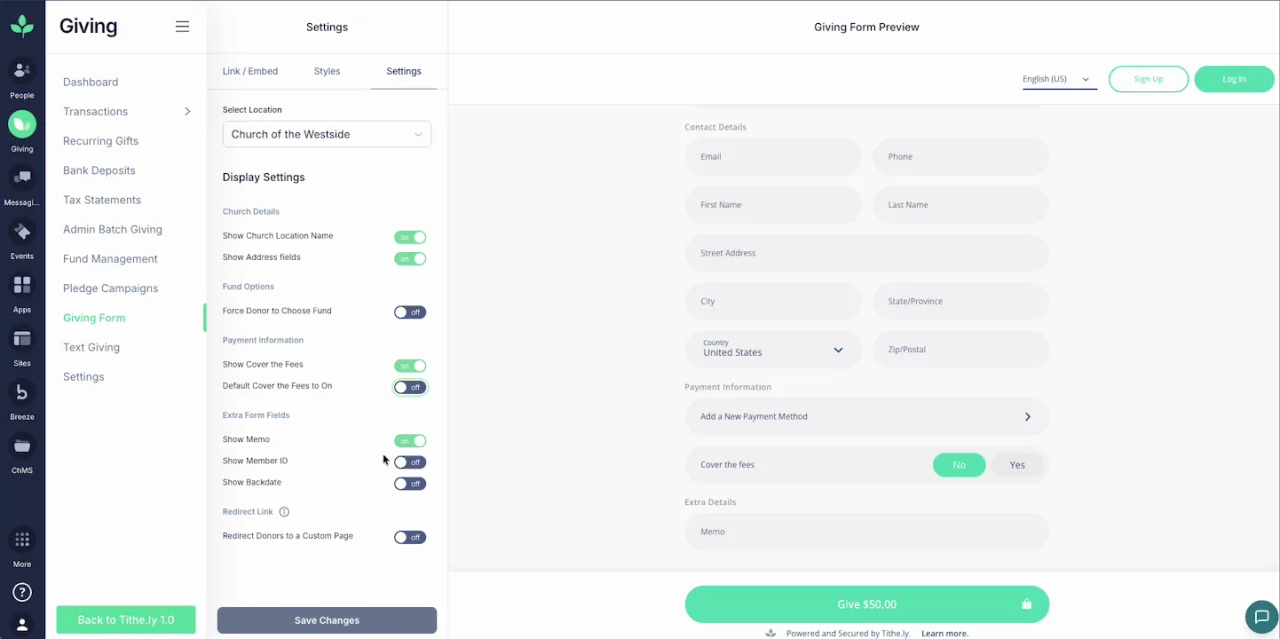Enable Force Donor to Choose Fund
The width and height of the screenshot is (1280, 639).
point(409,312)
